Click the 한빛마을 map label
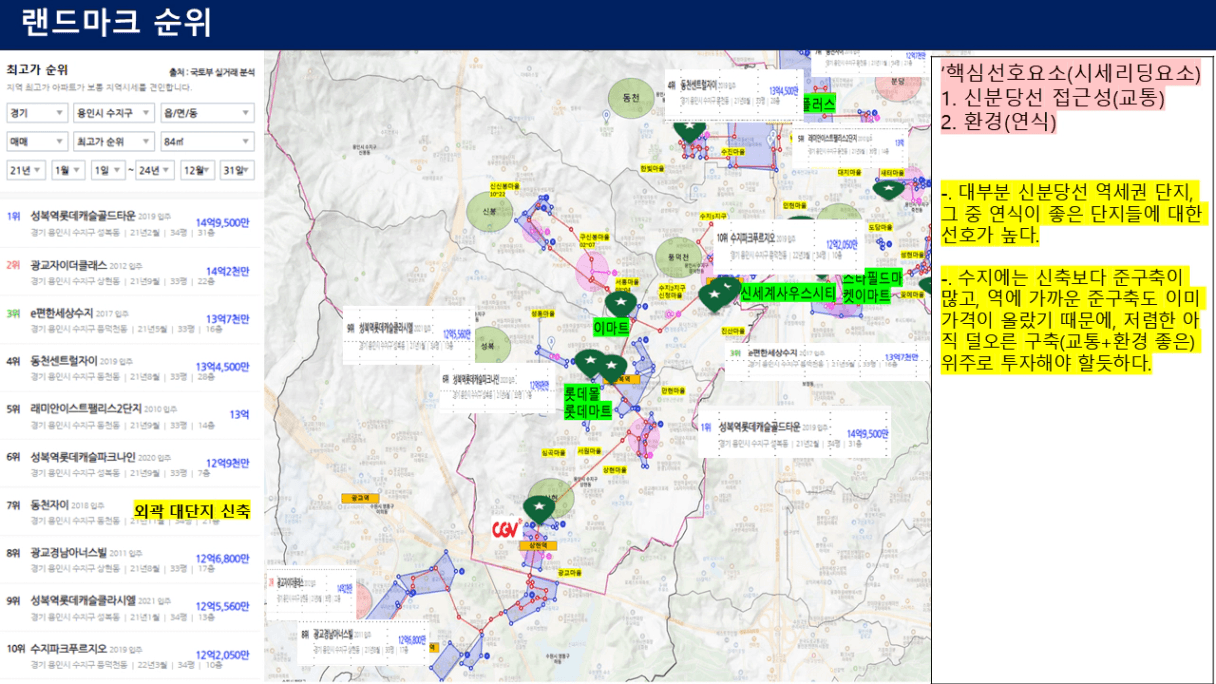Viewport: 1216px width, 684px height. point(652,169)
